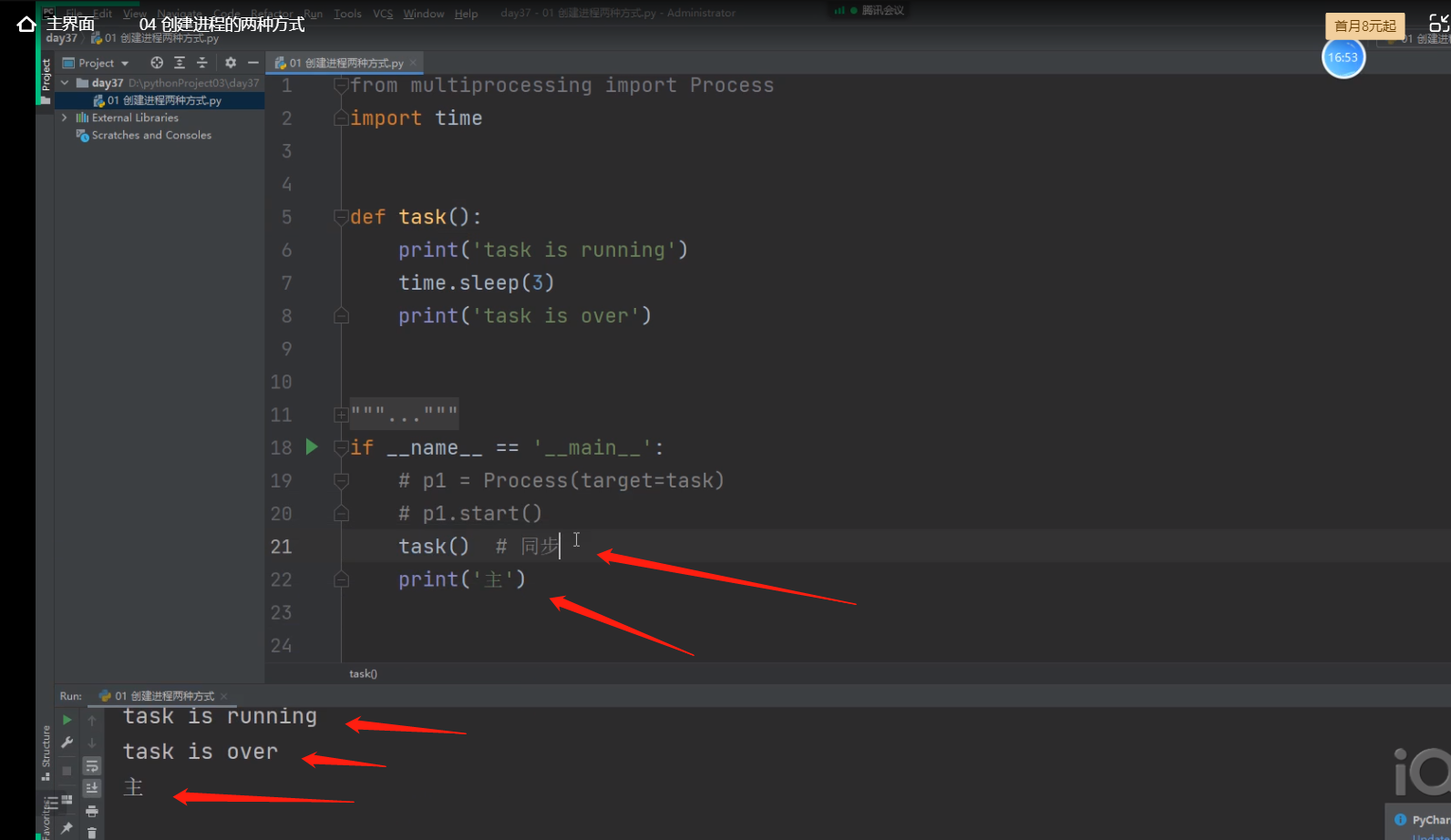Close the Run tab 01 创建进程两种方式
This screenshot has height=840, width=1451.
[223, 696]
